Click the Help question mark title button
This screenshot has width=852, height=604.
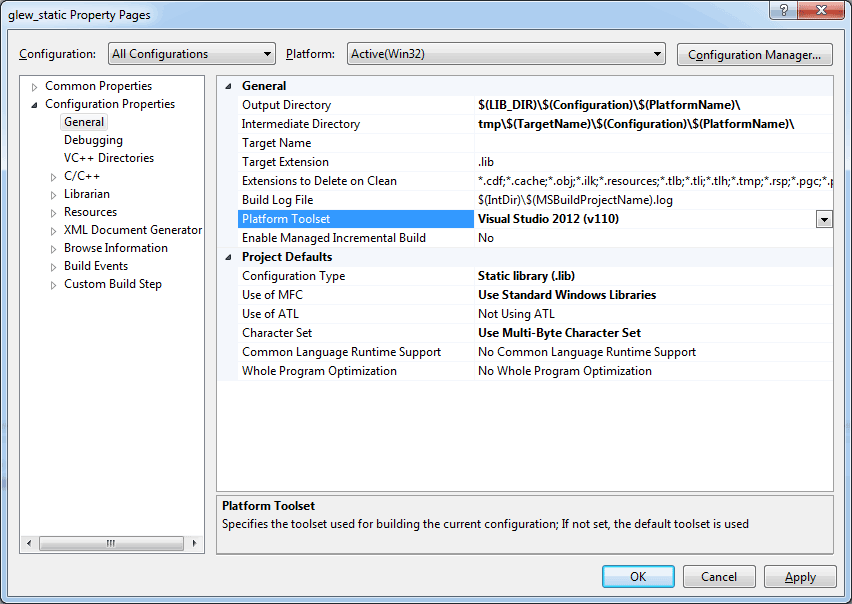click(x=784, y=10)
